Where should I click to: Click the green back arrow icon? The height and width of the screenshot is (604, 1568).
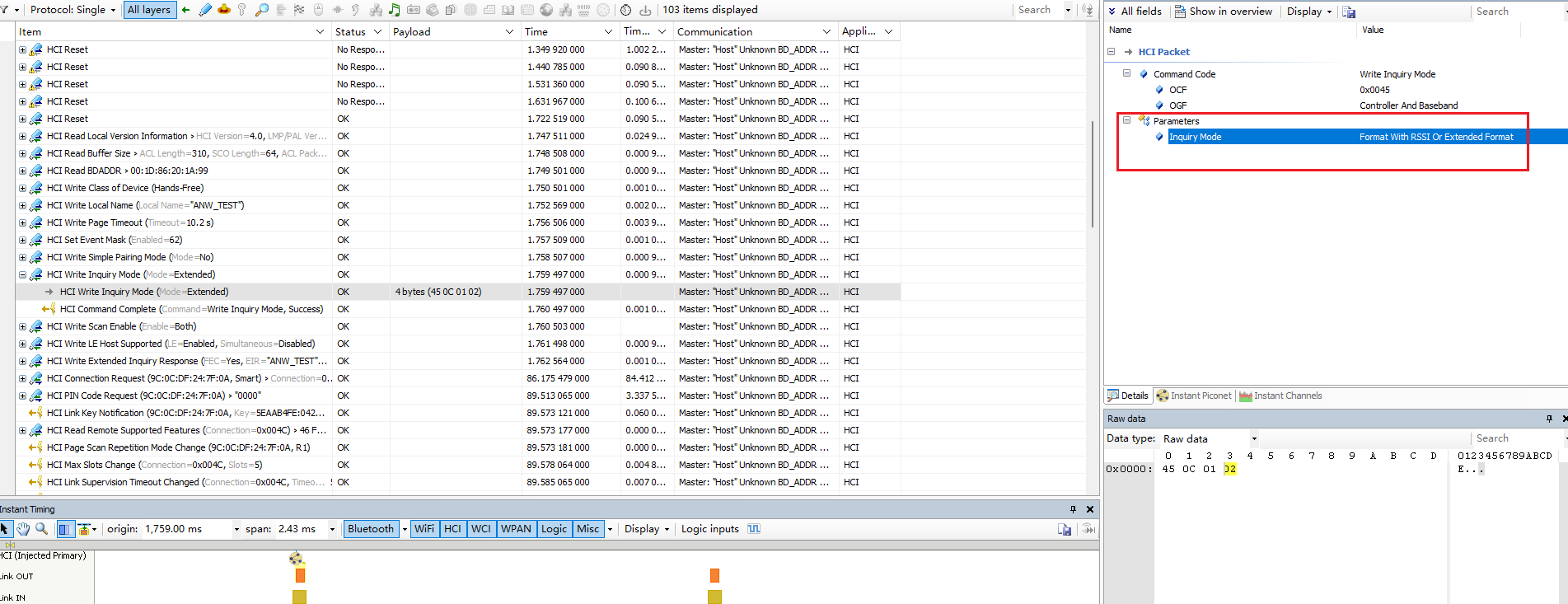tap(185, 10)
